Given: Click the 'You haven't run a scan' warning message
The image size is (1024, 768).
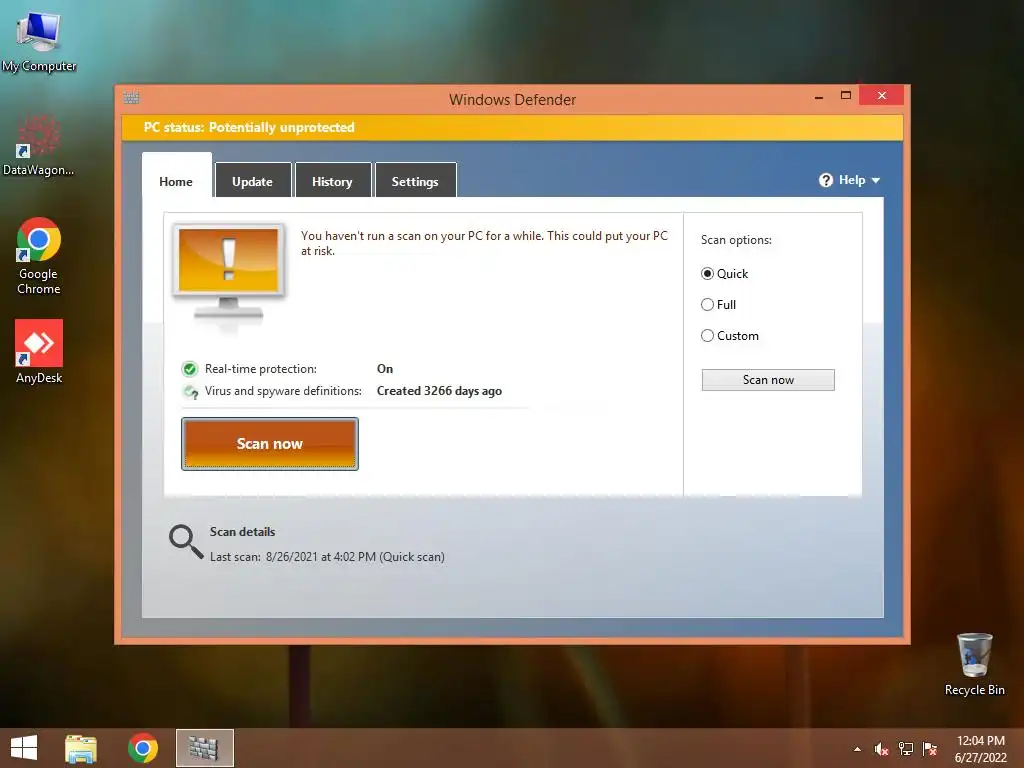Looking at the screenshot, I should (485, 243).
